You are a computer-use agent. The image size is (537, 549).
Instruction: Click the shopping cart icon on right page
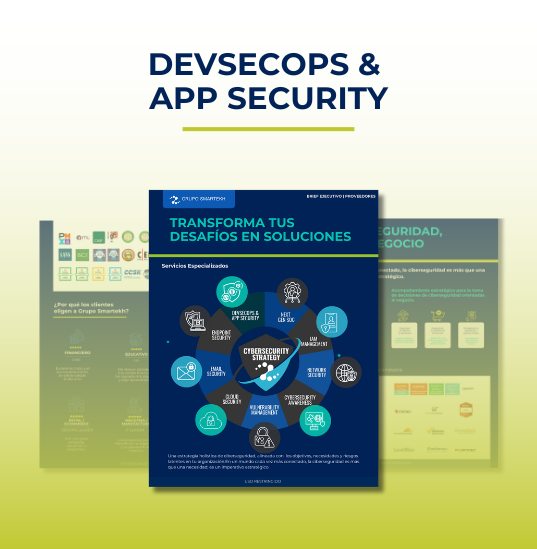tap(438, 315)
